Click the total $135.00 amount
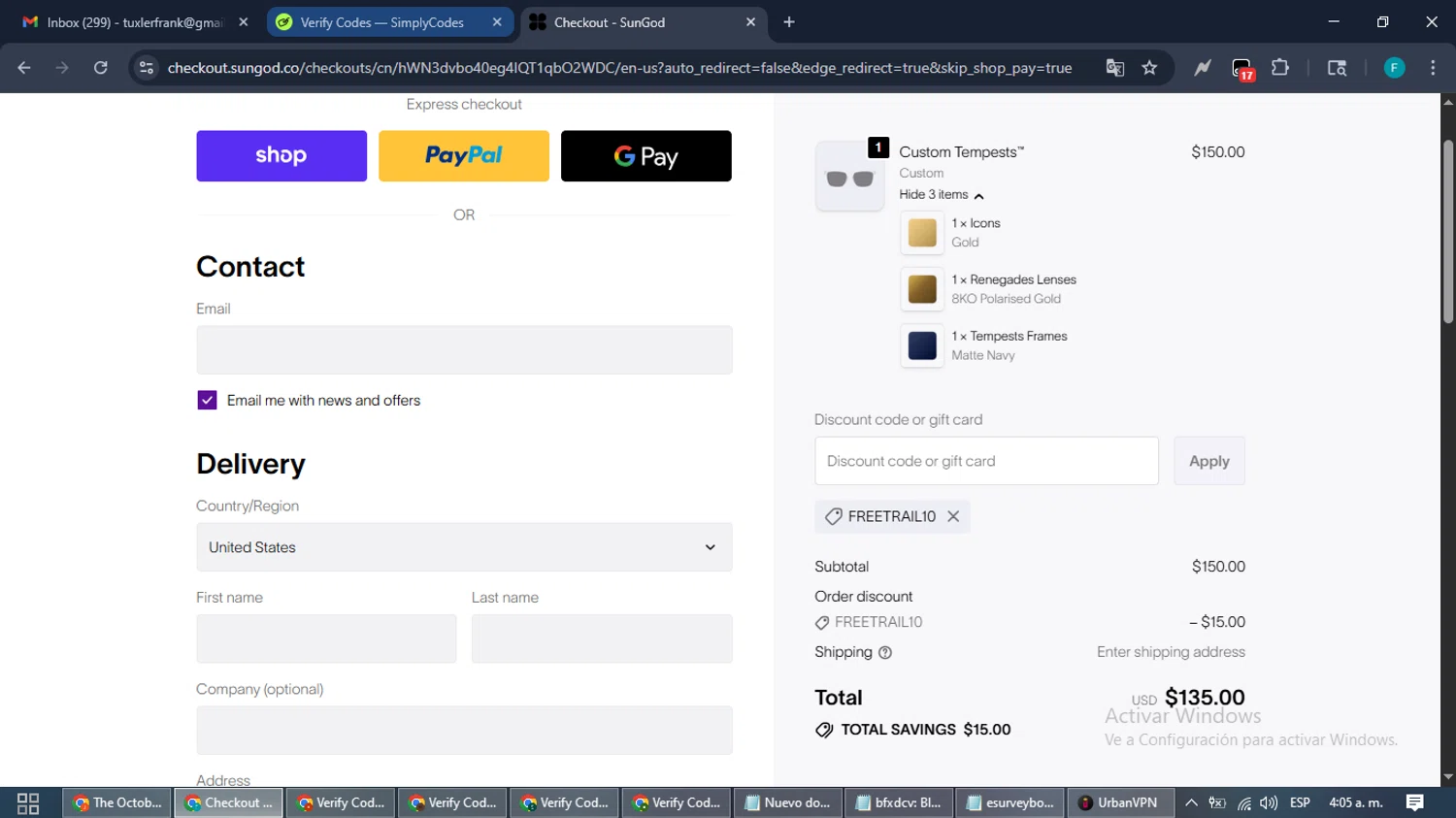 1205,698
